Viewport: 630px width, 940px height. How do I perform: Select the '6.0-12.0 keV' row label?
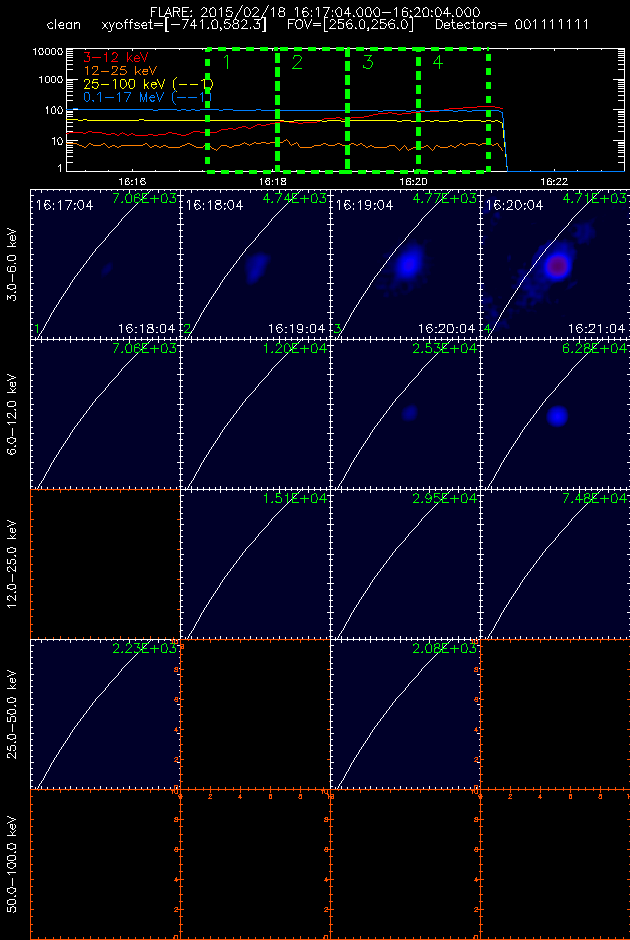(13, 414)
